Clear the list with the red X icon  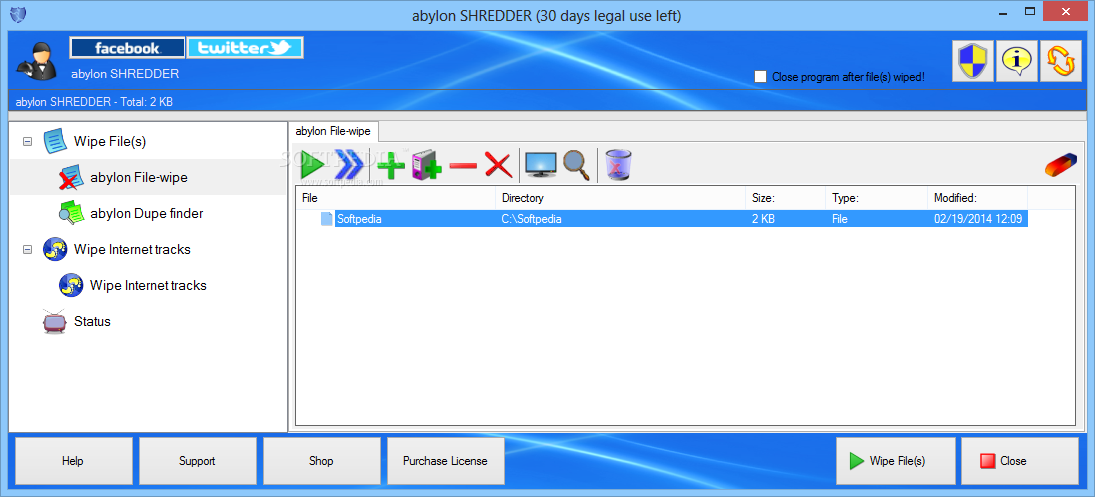click(499, 166)
